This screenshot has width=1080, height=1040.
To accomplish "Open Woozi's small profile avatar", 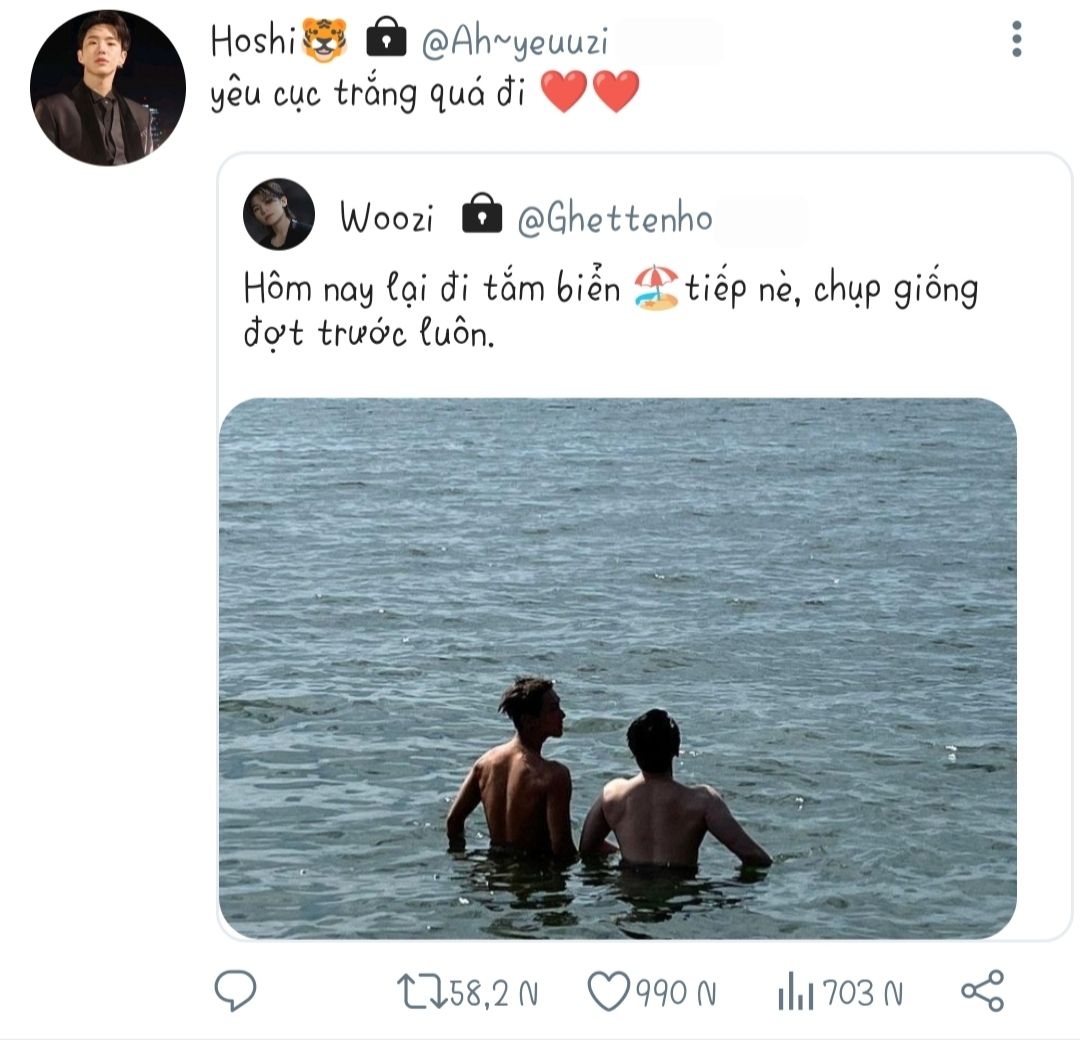I will coord(279,214).
